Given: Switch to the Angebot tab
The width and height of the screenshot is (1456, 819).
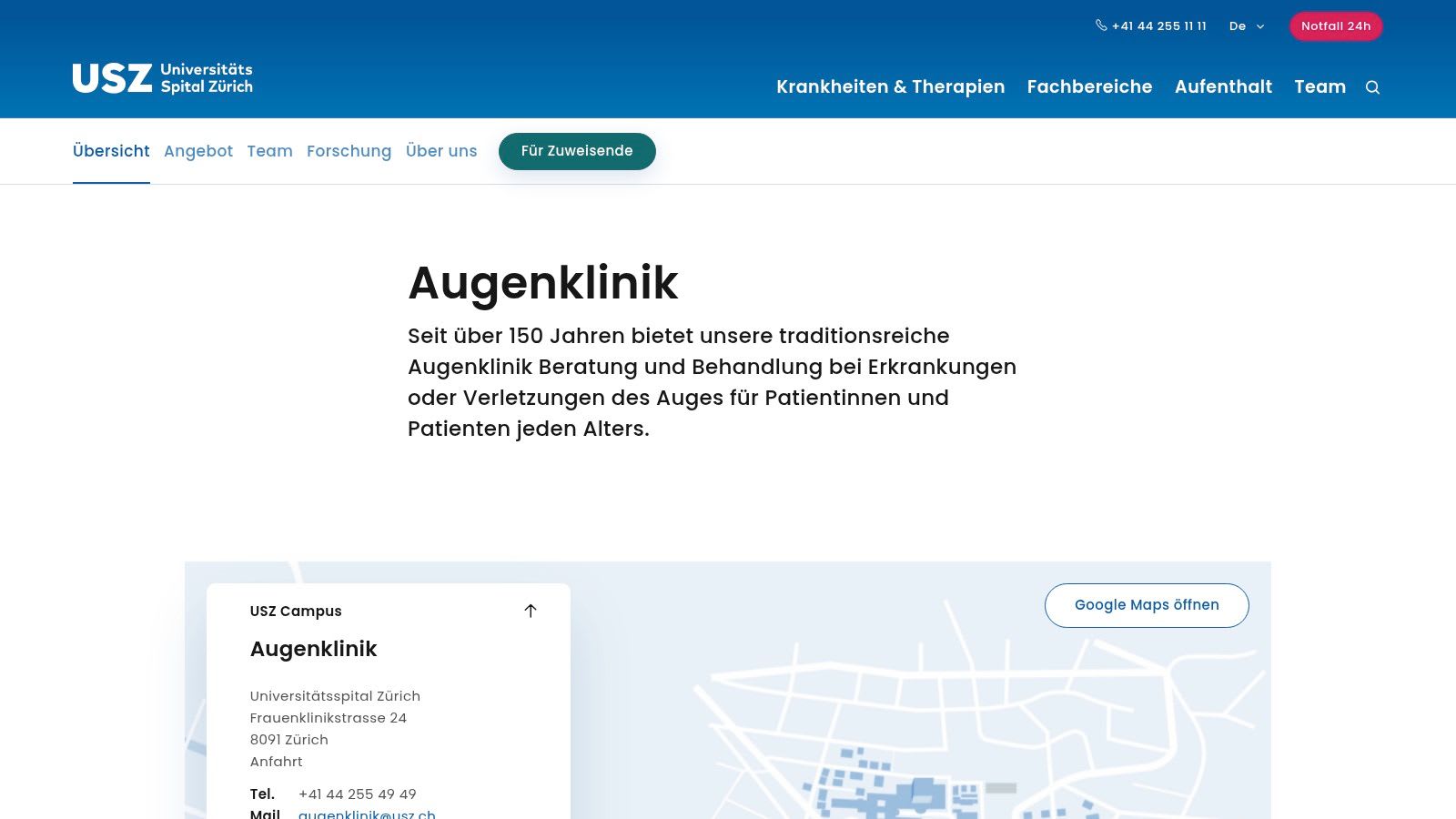Looking at the screenshot, I should click(x=198, y=151).
